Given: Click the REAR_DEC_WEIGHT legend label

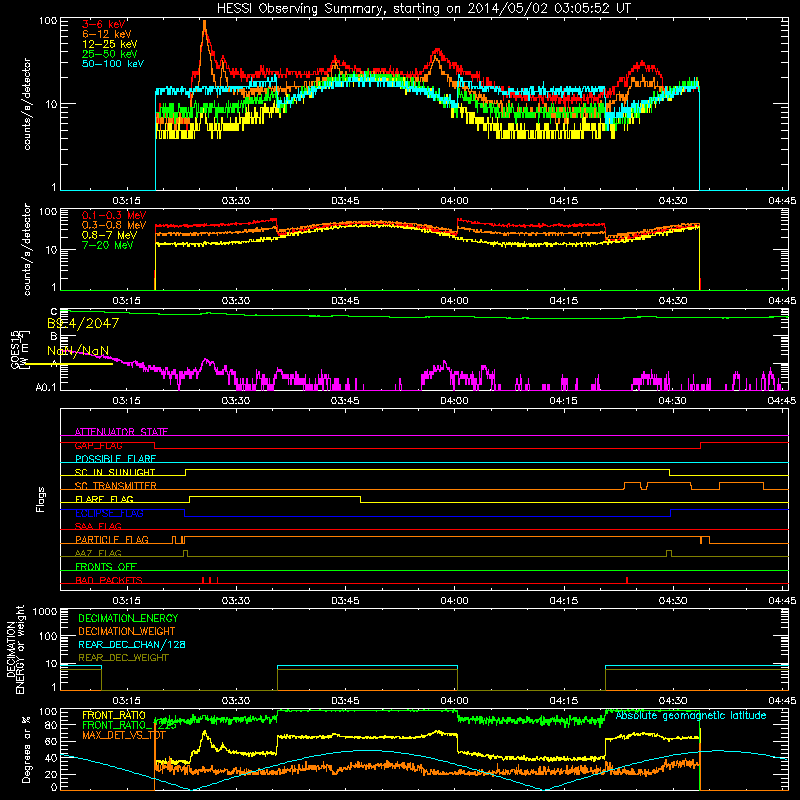Looking at the screenshot, I should [x=123, y=658].
